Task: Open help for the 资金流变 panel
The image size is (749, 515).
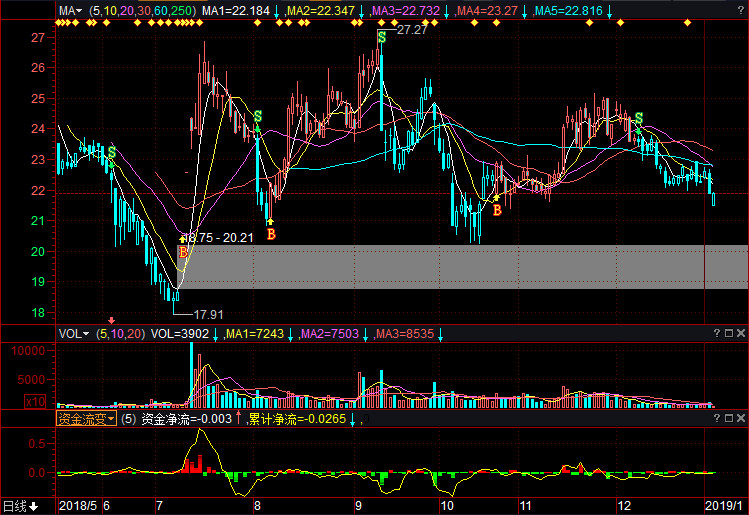Action: 717,418
